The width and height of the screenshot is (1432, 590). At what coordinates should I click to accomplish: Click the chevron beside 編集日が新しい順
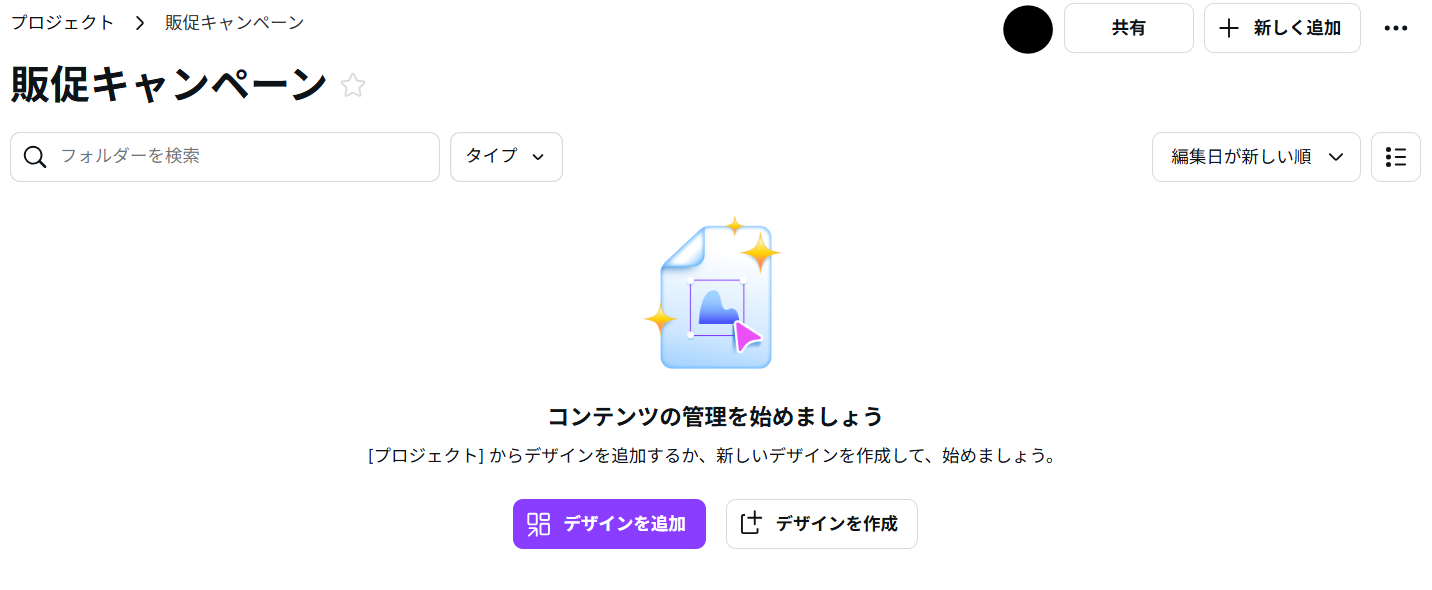pyautogui.click(x=1336, y=157)
